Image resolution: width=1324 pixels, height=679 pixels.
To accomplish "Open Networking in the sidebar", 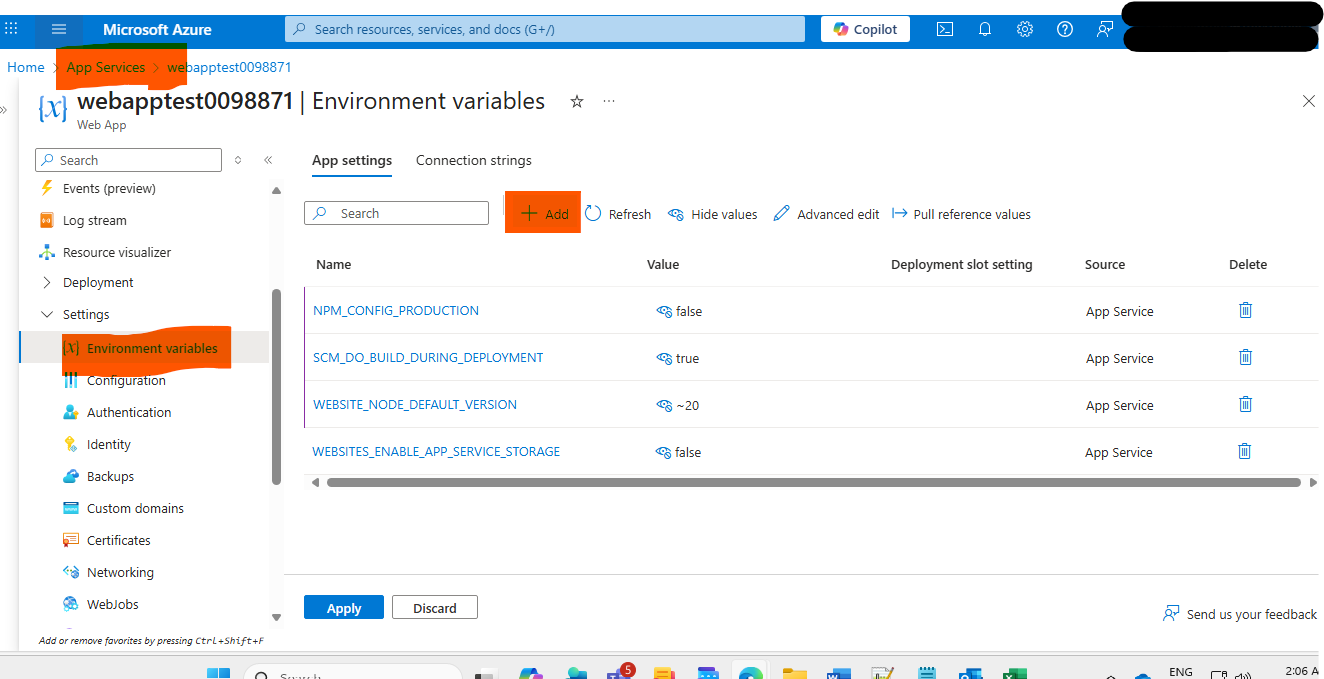I will (x=120, y=572).
